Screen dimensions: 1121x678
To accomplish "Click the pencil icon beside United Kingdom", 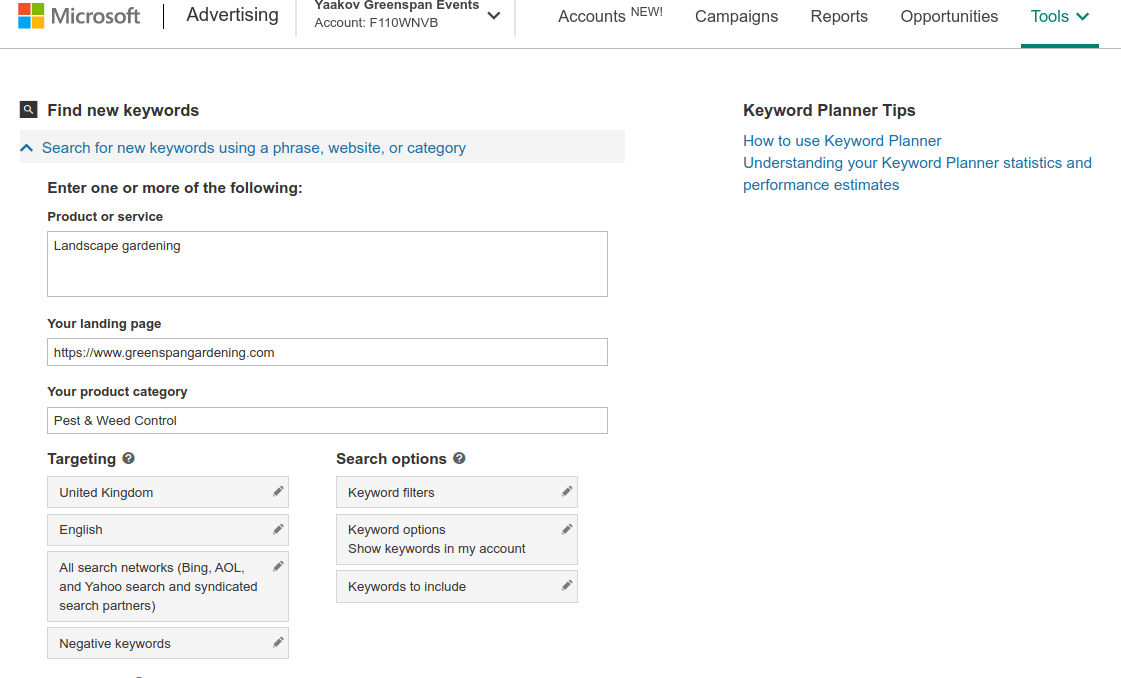I will tap(278, 491).
